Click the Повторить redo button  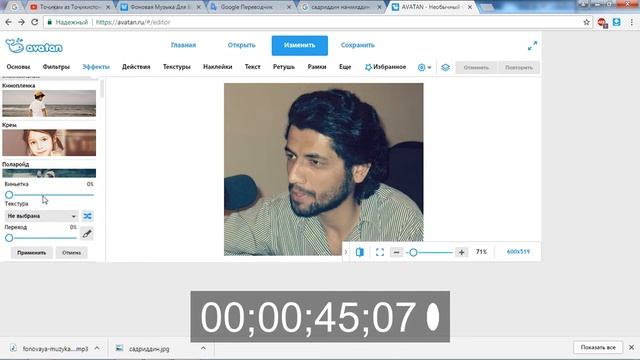[x=519, y=67]
